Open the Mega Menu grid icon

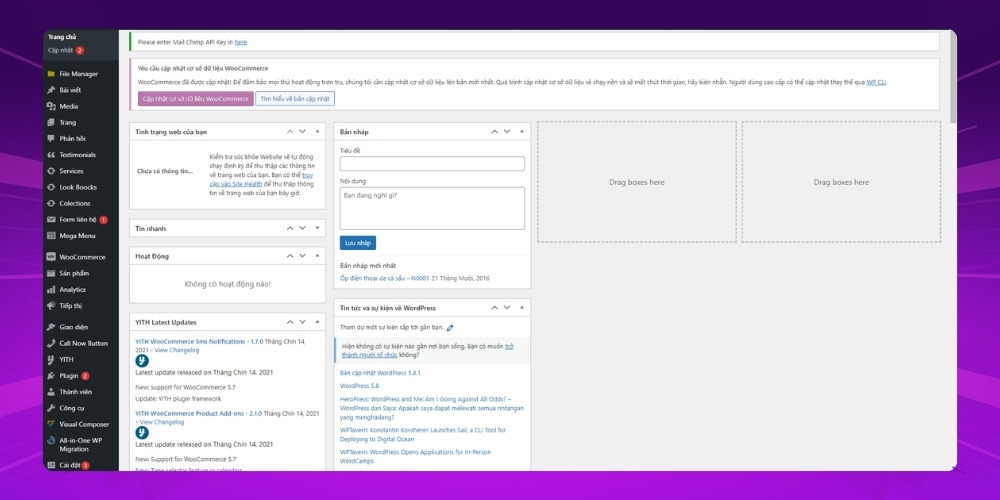coord(51,236)
